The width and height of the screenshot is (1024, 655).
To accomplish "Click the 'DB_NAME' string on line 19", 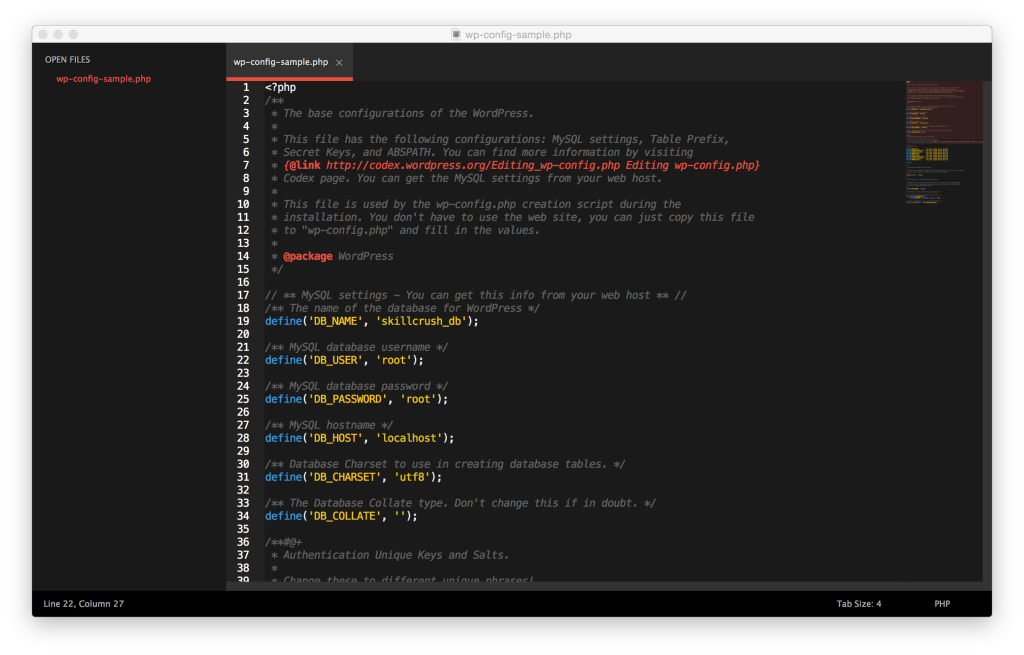I will point(336,321).
